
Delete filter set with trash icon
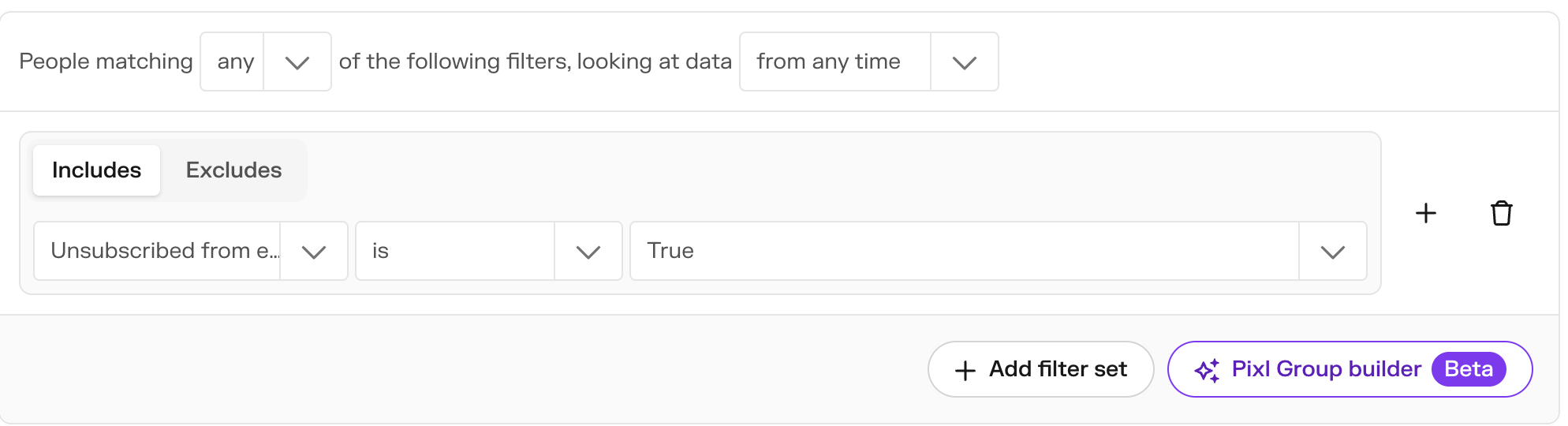[x=1501, y=213]
